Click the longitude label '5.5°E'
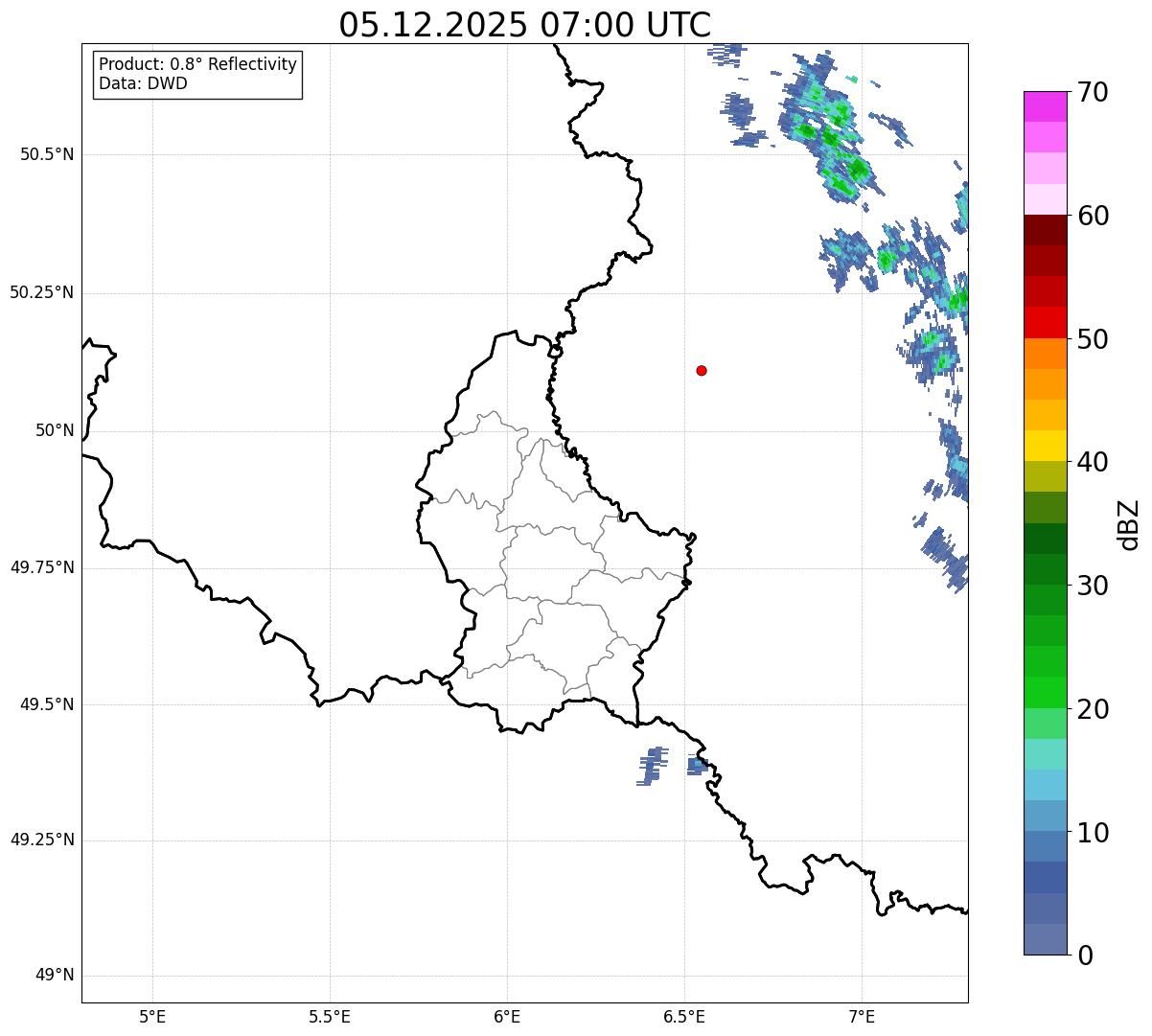1152x1036 pixels. tap(330, 1016)
